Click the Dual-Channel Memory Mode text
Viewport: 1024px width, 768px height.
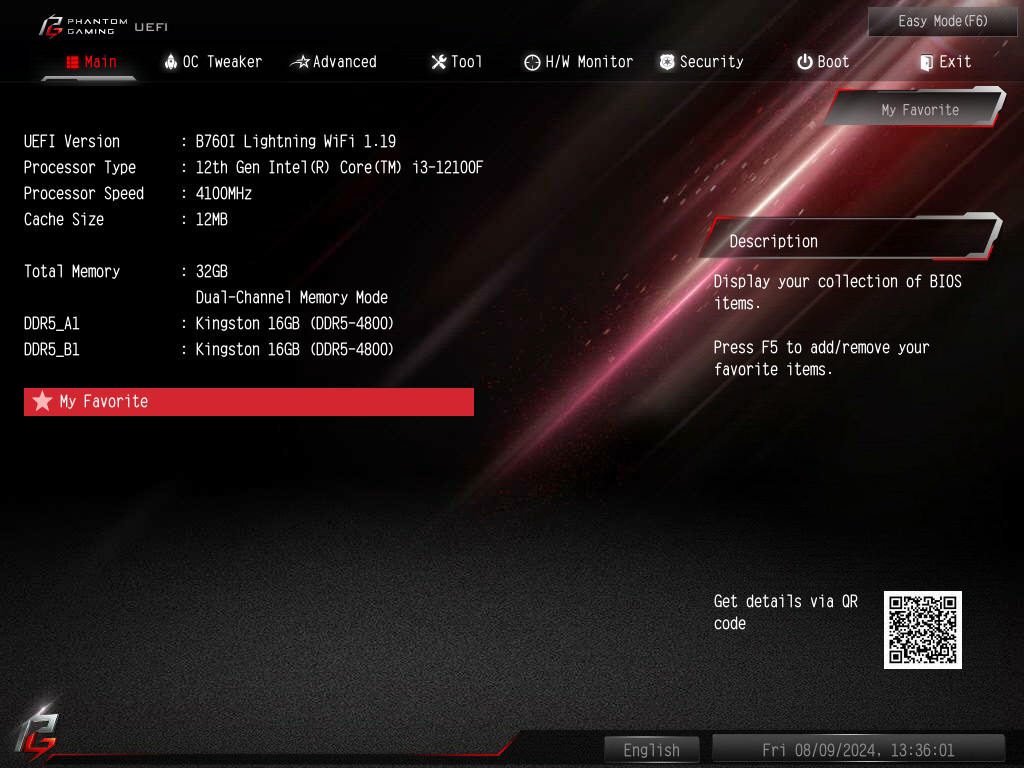coord(292,298)
